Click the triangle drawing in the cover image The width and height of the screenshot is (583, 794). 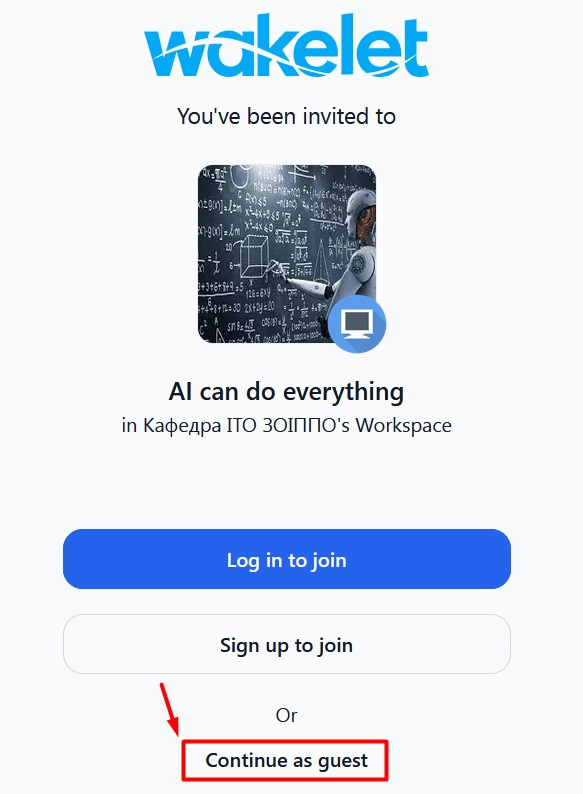click(x=321, y=262)
